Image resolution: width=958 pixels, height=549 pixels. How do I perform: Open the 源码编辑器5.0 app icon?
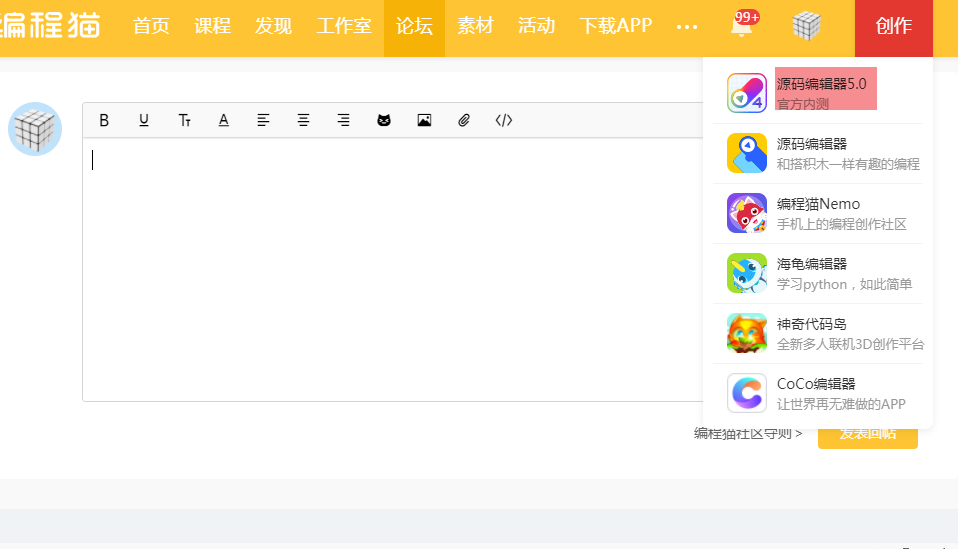tap(747, 93)
